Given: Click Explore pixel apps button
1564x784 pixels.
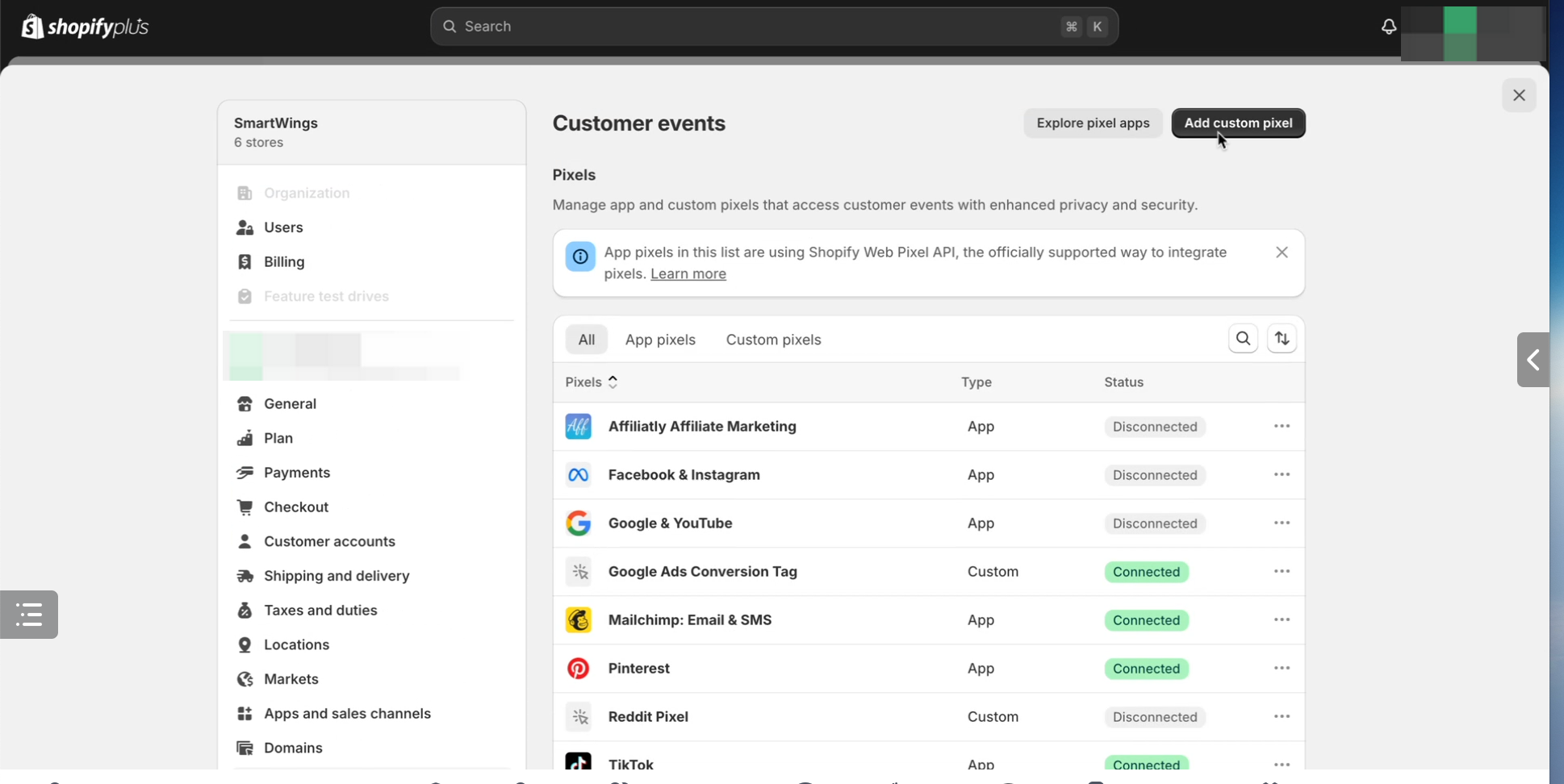Looking at the screenshot, I should click(x=1093, y=123).
